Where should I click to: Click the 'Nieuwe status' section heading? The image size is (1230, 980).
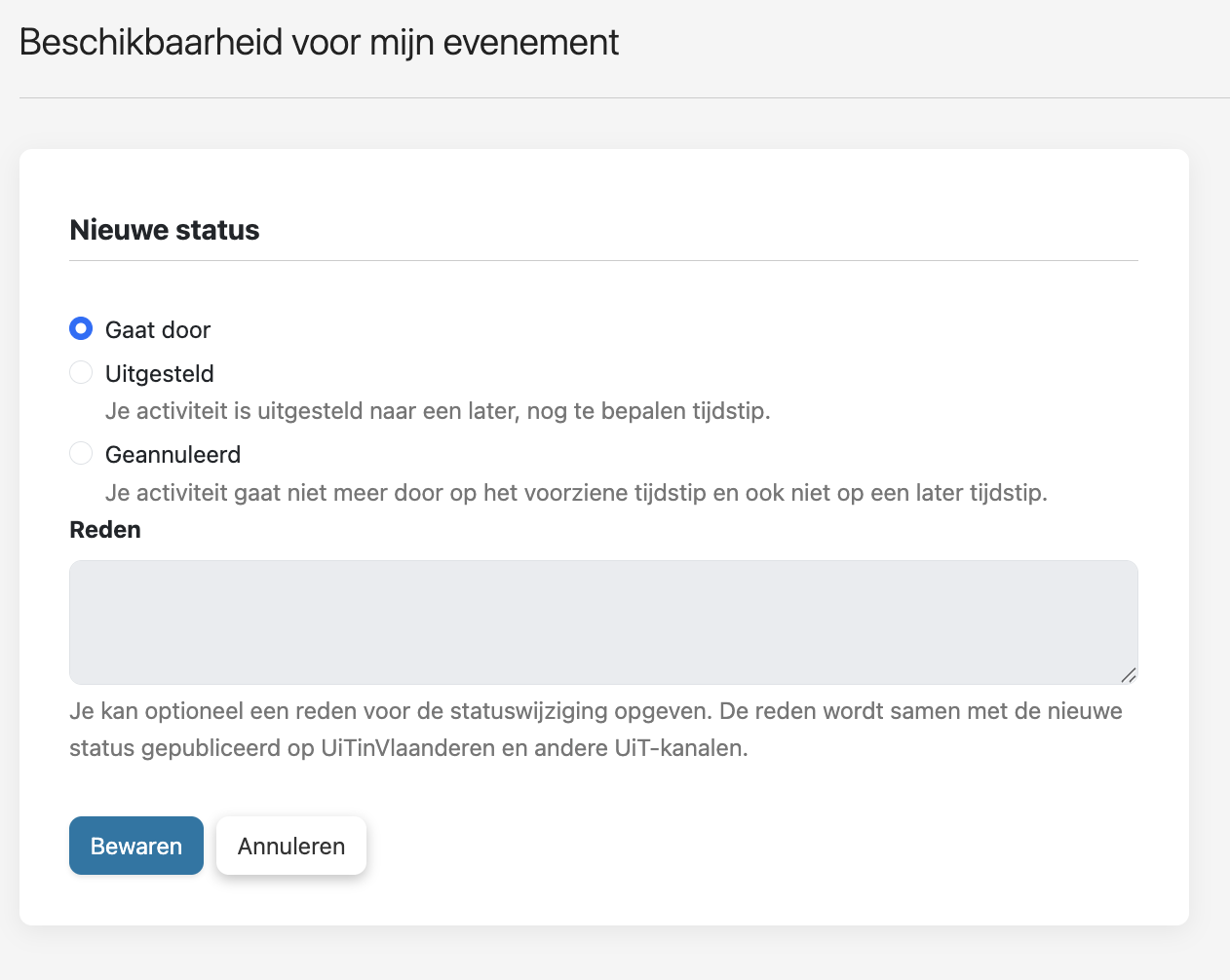[x=165, y=230]
